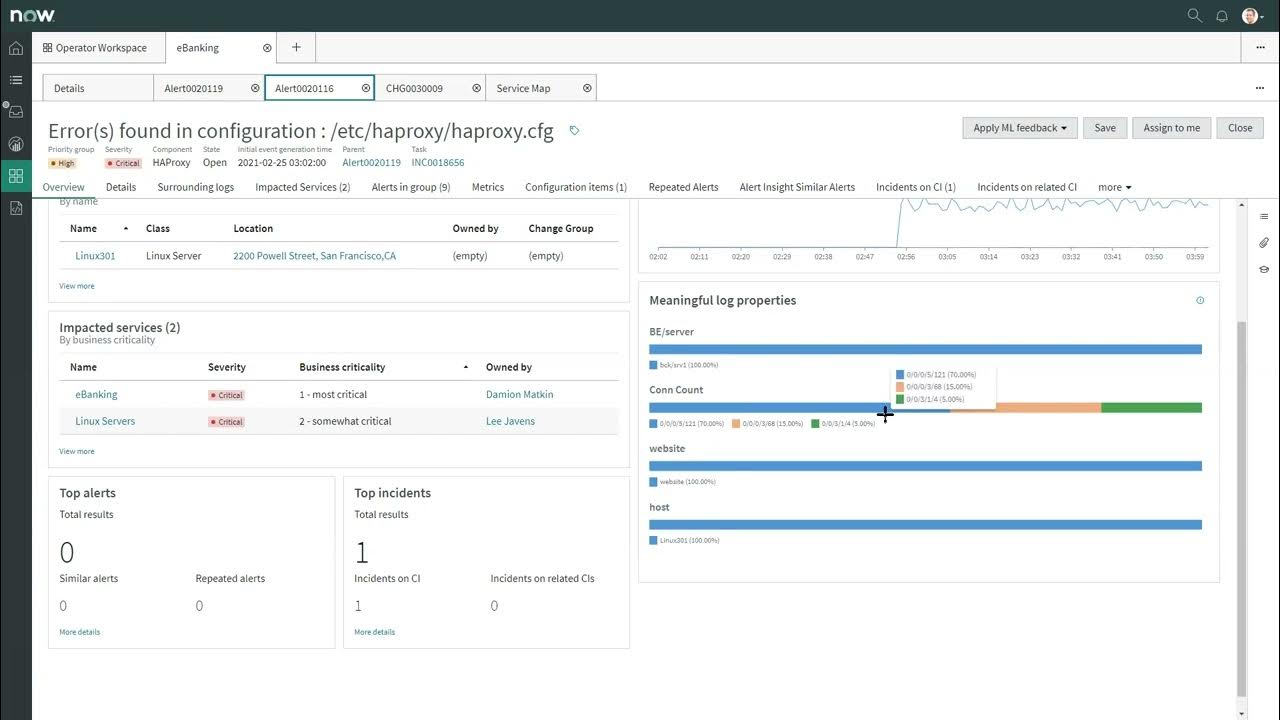Open owner Lee Javens link
The width and height of the screenshot is (1280, 720).
click(510, 421)
